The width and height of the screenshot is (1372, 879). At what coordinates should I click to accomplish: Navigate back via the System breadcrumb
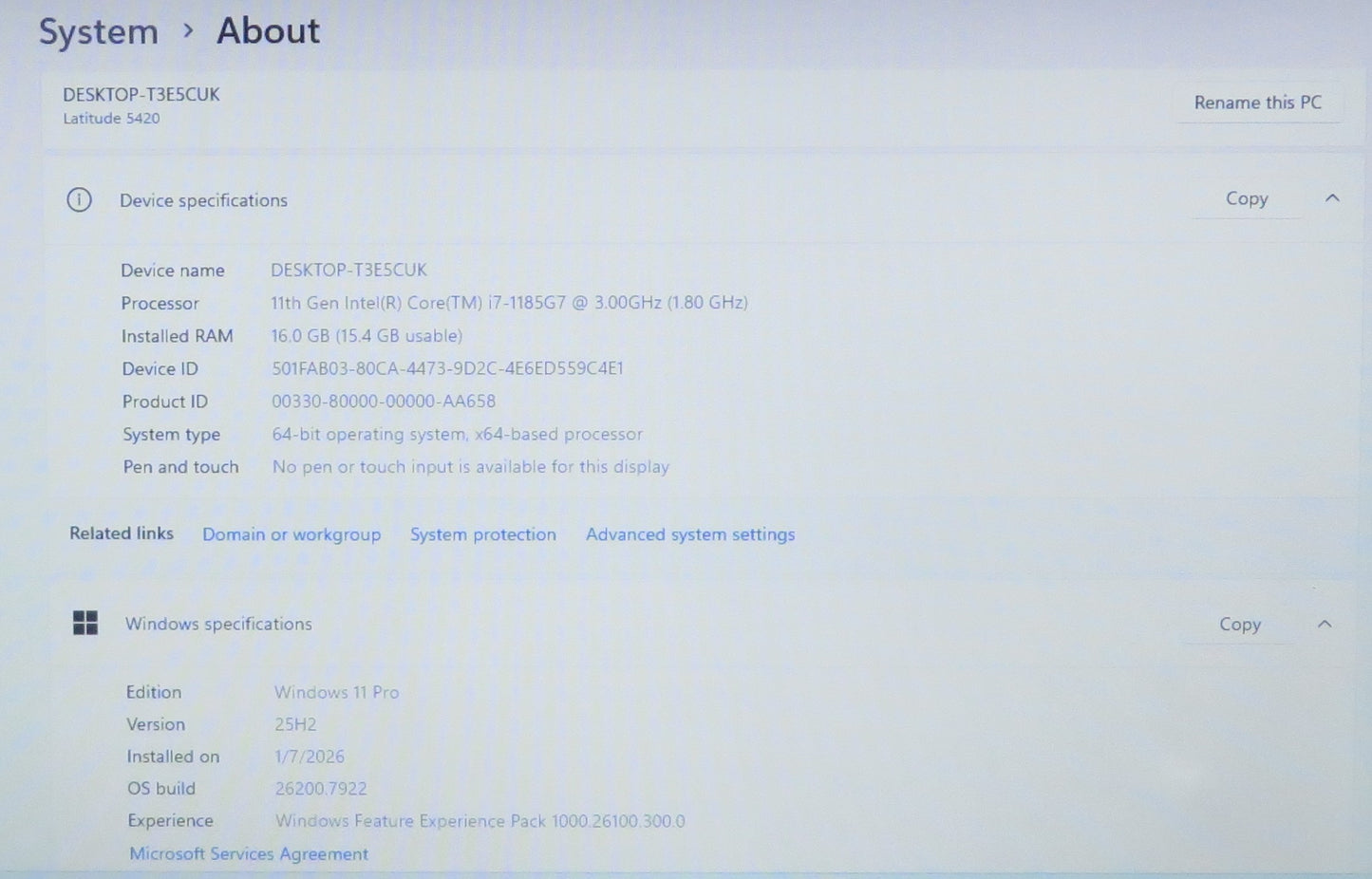(98, 31)
